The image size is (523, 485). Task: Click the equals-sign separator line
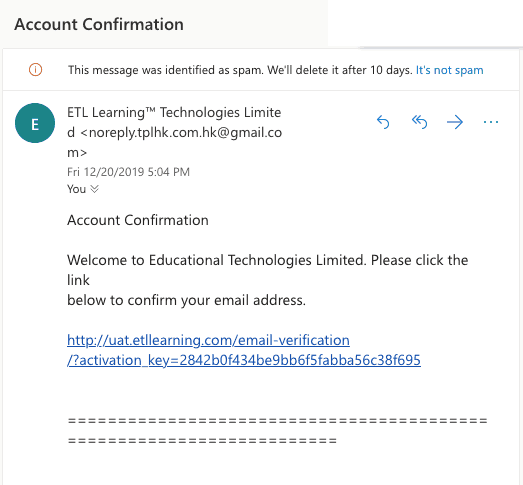pos(278,430)
